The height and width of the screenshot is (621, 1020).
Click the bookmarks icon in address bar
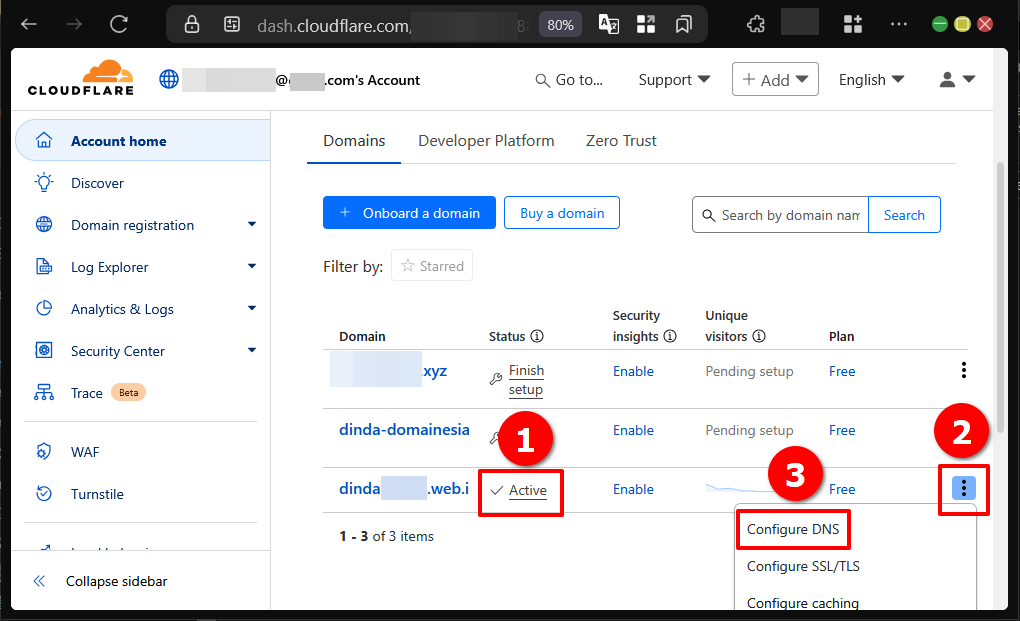point(683,25)
